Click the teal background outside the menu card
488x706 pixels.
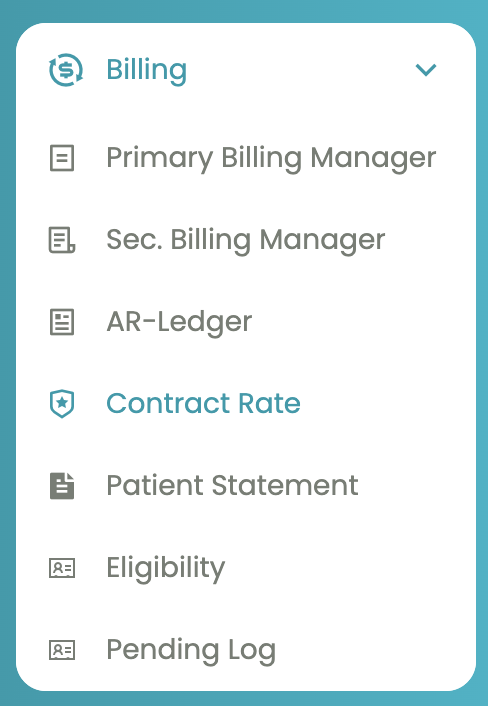(x=243, y=10)
